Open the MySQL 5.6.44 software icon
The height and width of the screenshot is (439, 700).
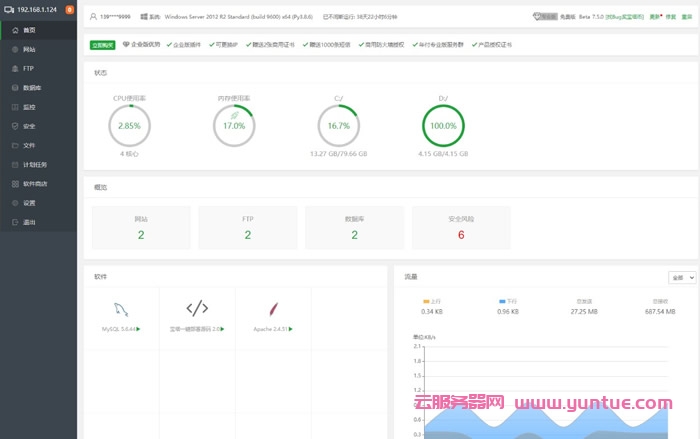(121, 308)
